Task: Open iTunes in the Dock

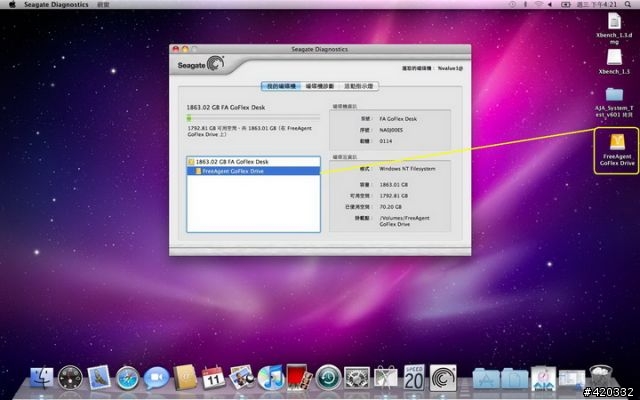Action: tap(271, 377)
